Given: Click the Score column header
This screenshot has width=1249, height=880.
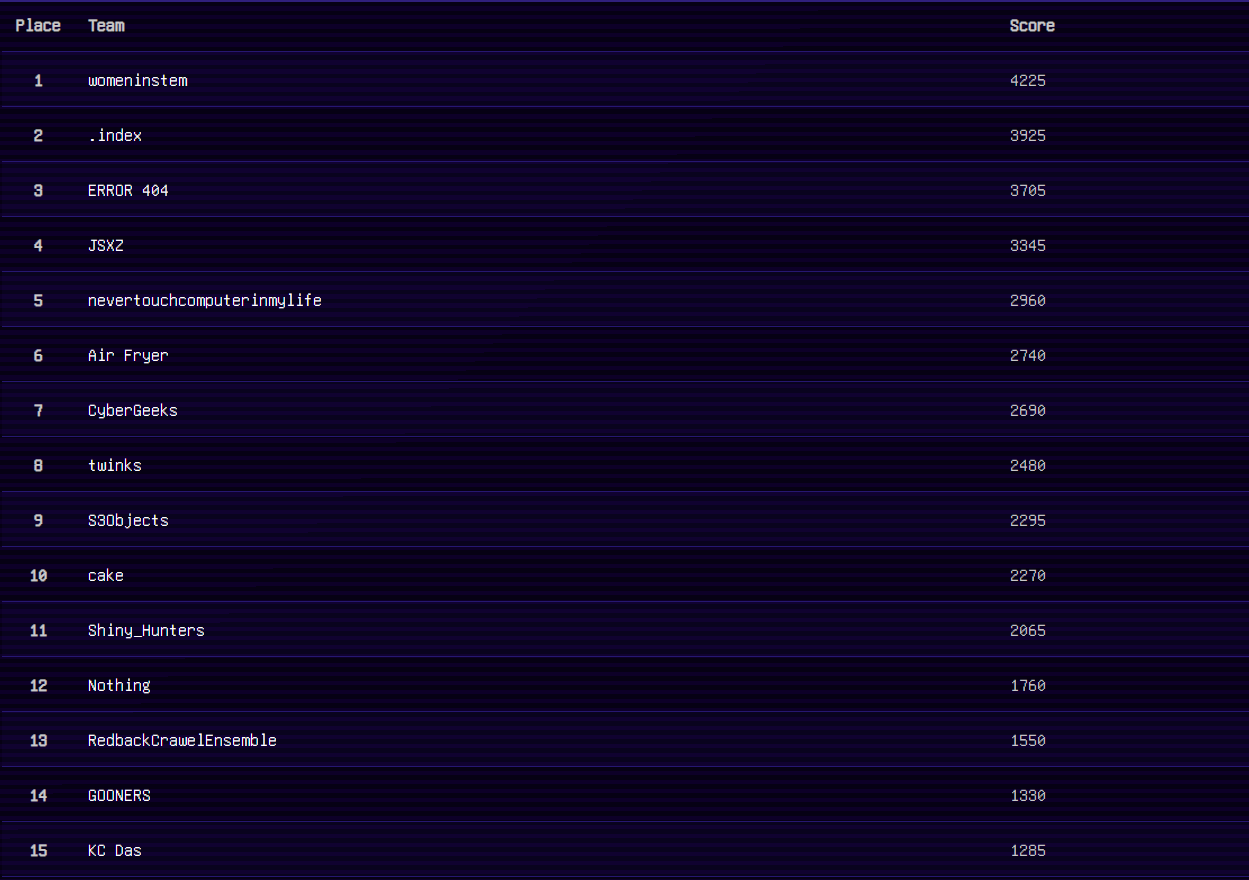Looking at the screenshot, I should pos(1032,25).
